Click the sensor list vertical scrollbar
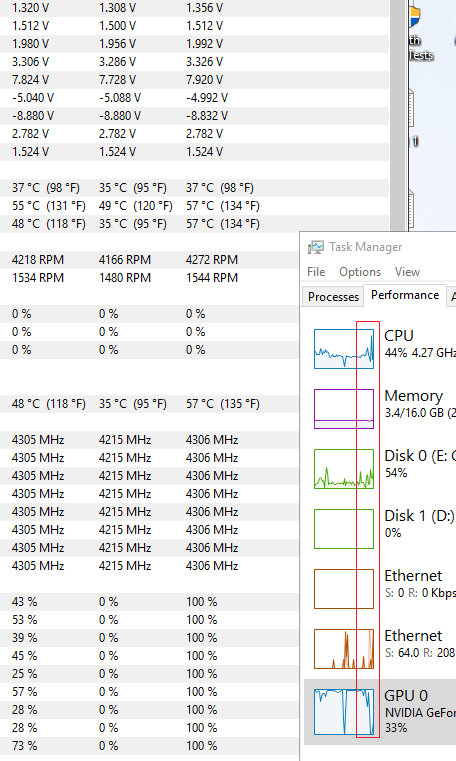This screenshot has height=761, width=456. click(398, 116)
